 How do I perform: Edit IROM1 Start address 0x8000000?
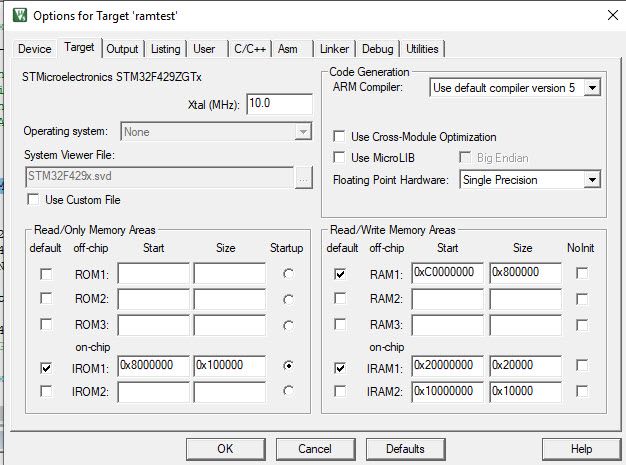pos(154,366)
